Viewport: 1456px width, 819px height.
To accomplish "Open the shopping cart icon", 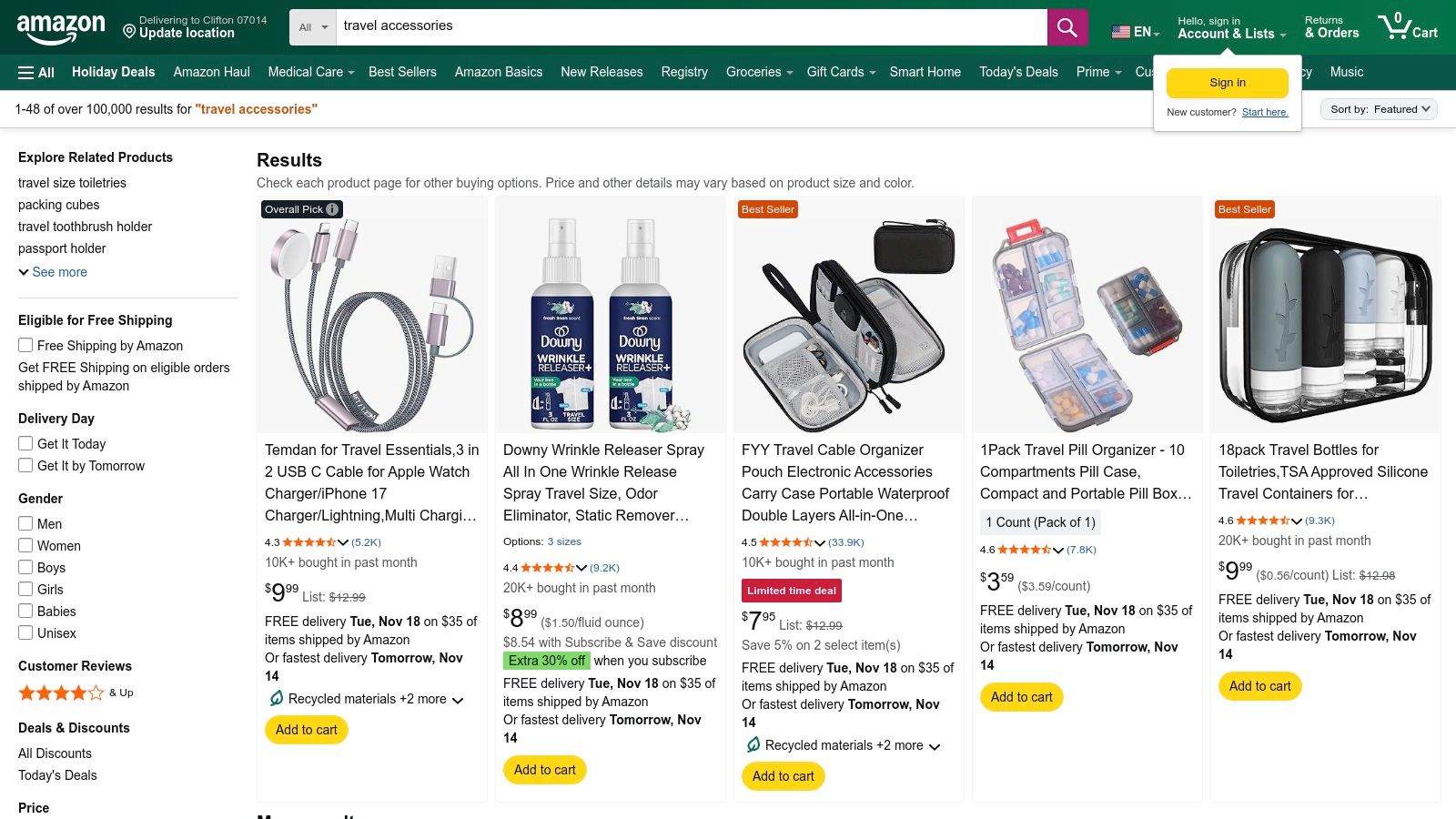I will (x=1399, y=25).
